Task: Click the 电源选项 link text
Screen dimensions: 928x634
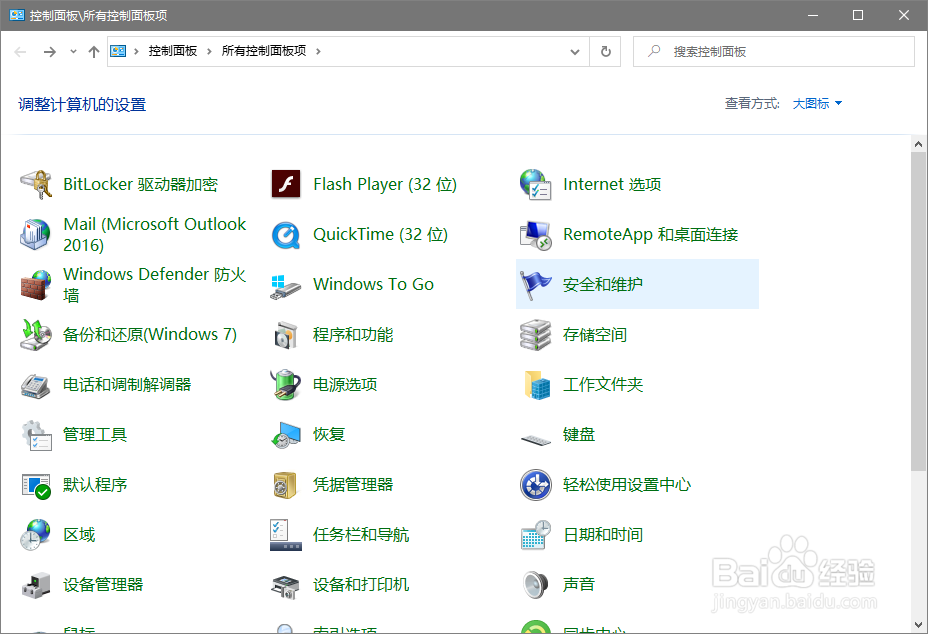Action: pyautogui.click(x=345, y=385)
